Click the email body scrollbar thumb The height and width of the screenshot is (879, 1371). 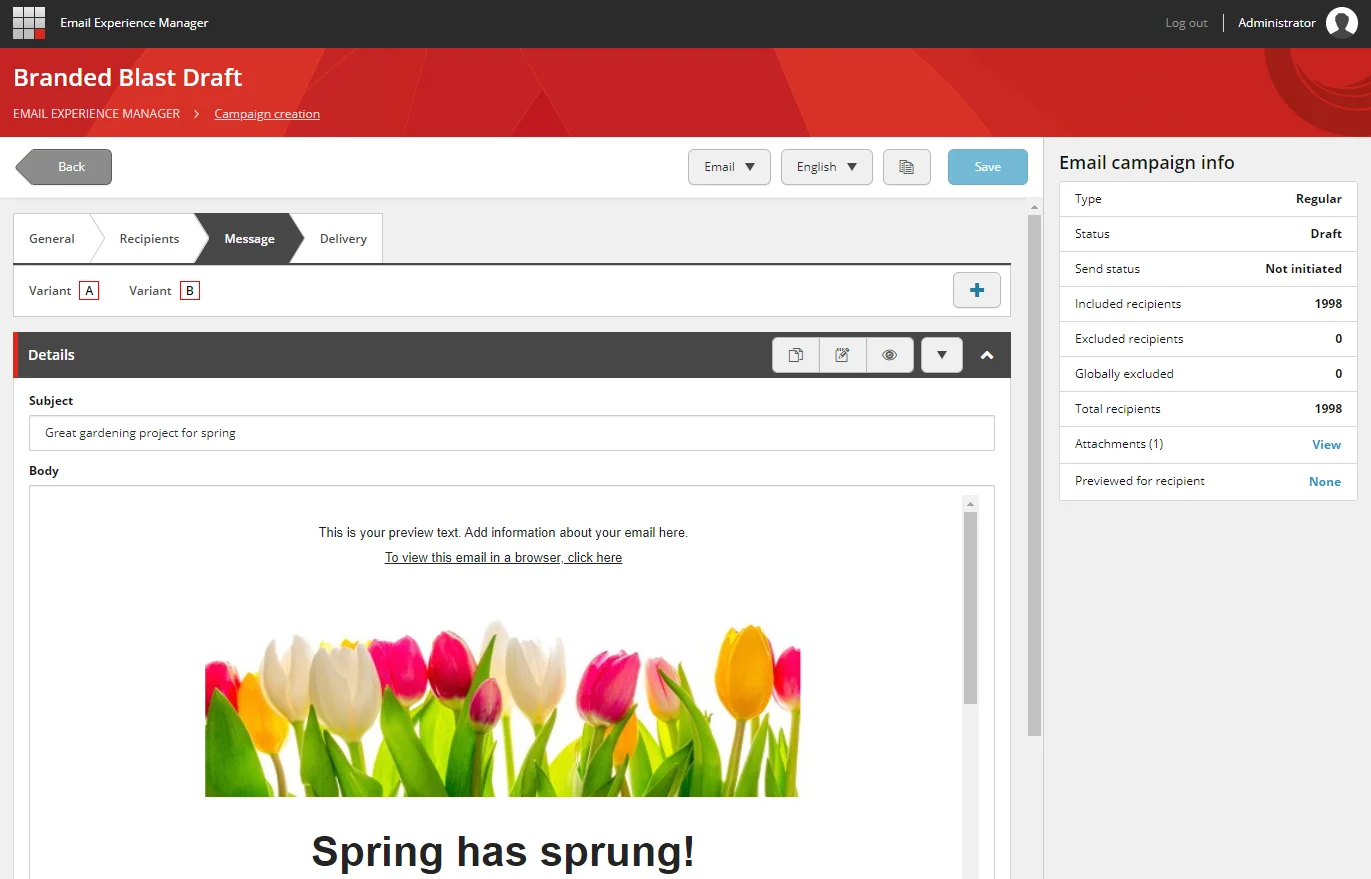[970, 608]
